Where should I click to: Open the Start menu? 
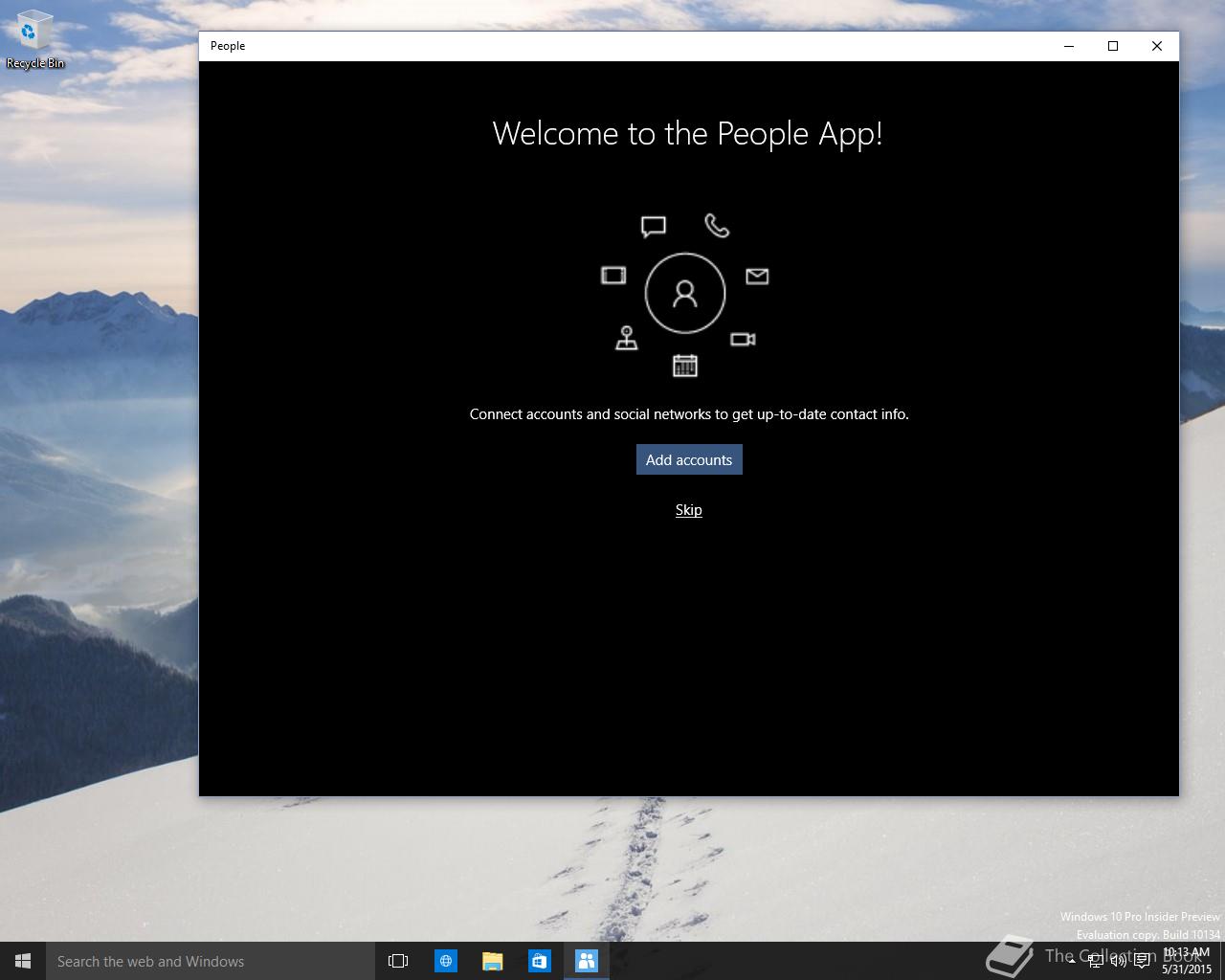(23, 961)
